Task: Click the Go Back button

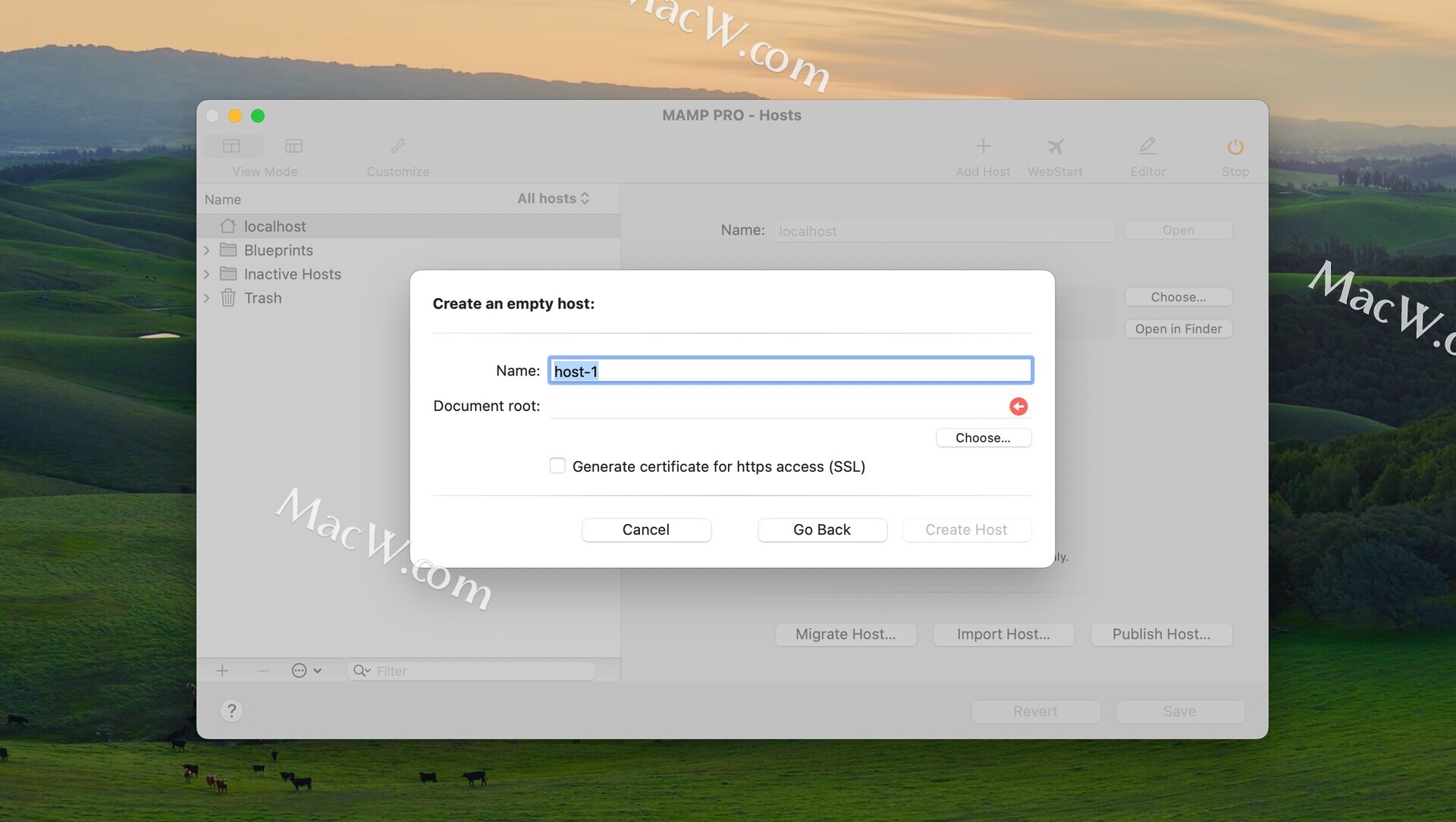Action: 822,529
